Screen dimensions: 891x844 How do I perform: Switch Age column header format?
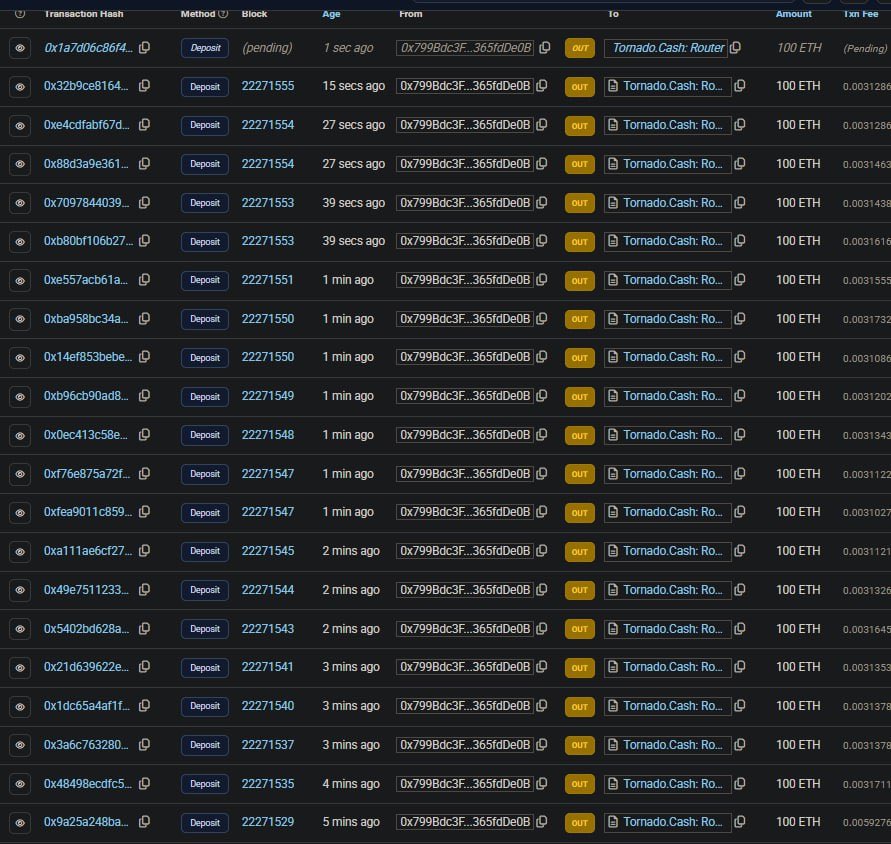click(331, 14)
